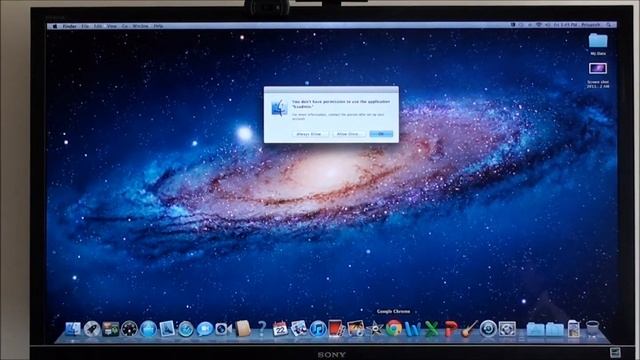Click the Always Allow button

[310, 134]
